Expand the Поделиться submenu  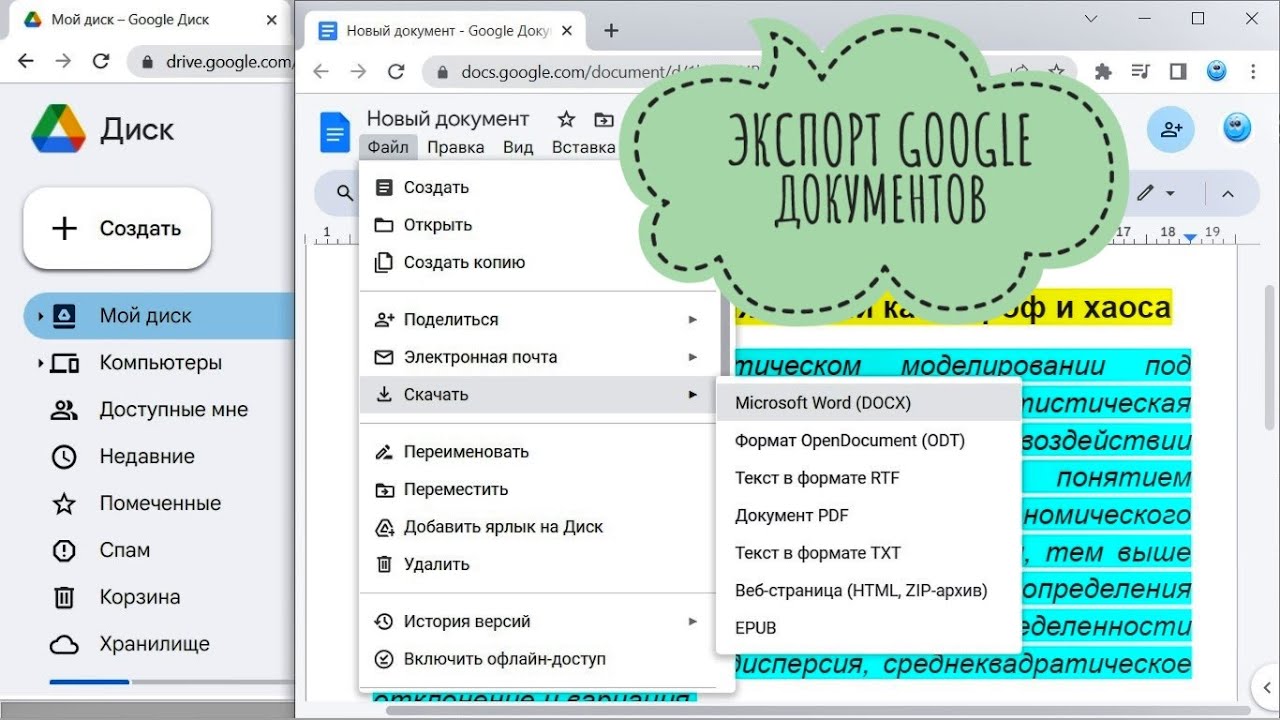point(539,320)
